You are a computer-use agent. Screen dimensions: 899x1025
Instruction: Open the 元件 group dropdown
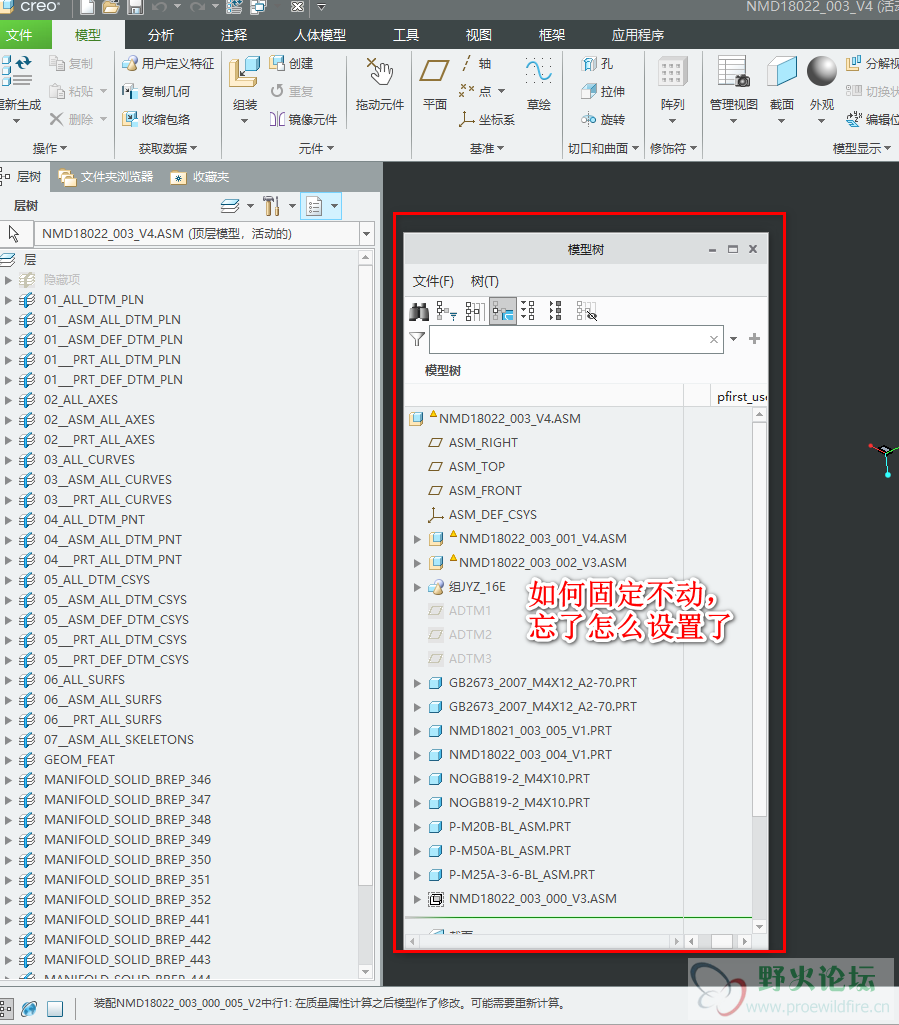pos(316,148)
